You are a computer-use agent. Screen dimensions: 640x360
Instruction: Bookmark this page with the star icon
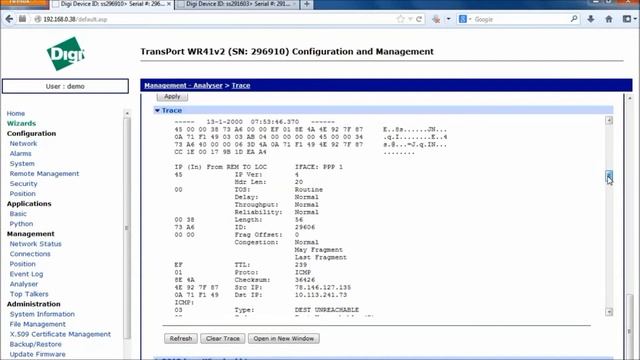[400, 19]
